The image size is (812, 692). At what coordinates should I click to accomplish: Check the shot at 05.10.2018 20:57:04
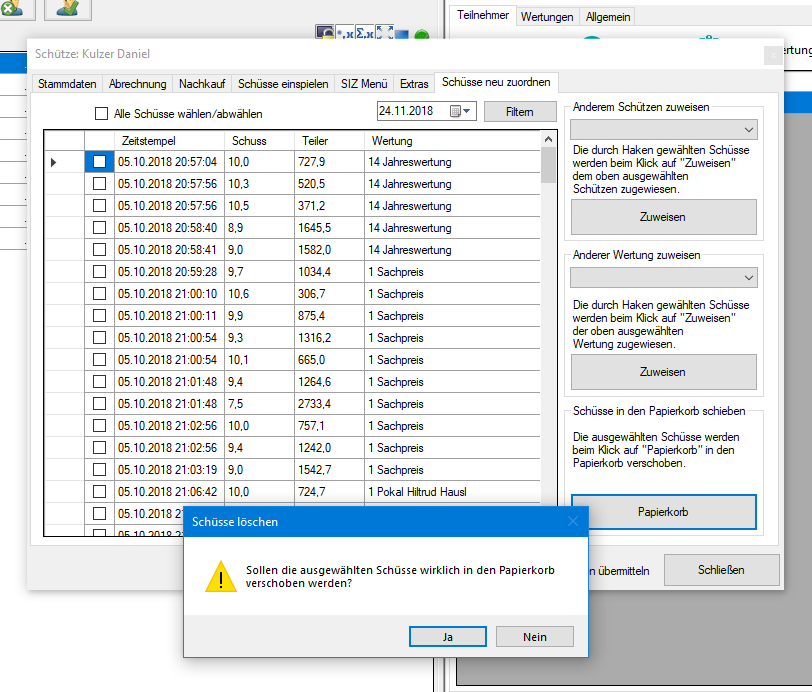99,162
